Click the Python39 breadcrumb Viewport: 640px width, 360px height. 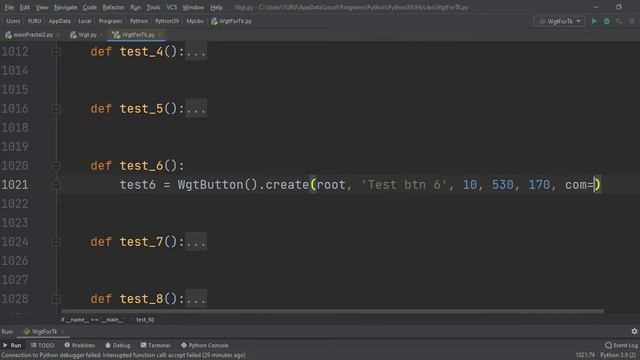pos(167,21)
